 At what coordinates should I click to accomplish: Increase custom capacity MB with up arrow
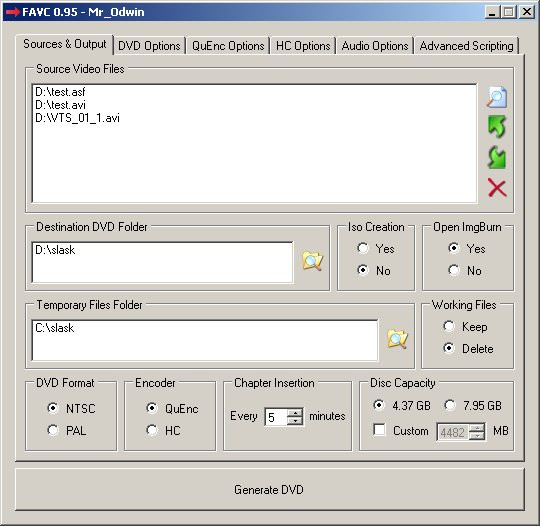pyautogui.click(x=477, y=428)
